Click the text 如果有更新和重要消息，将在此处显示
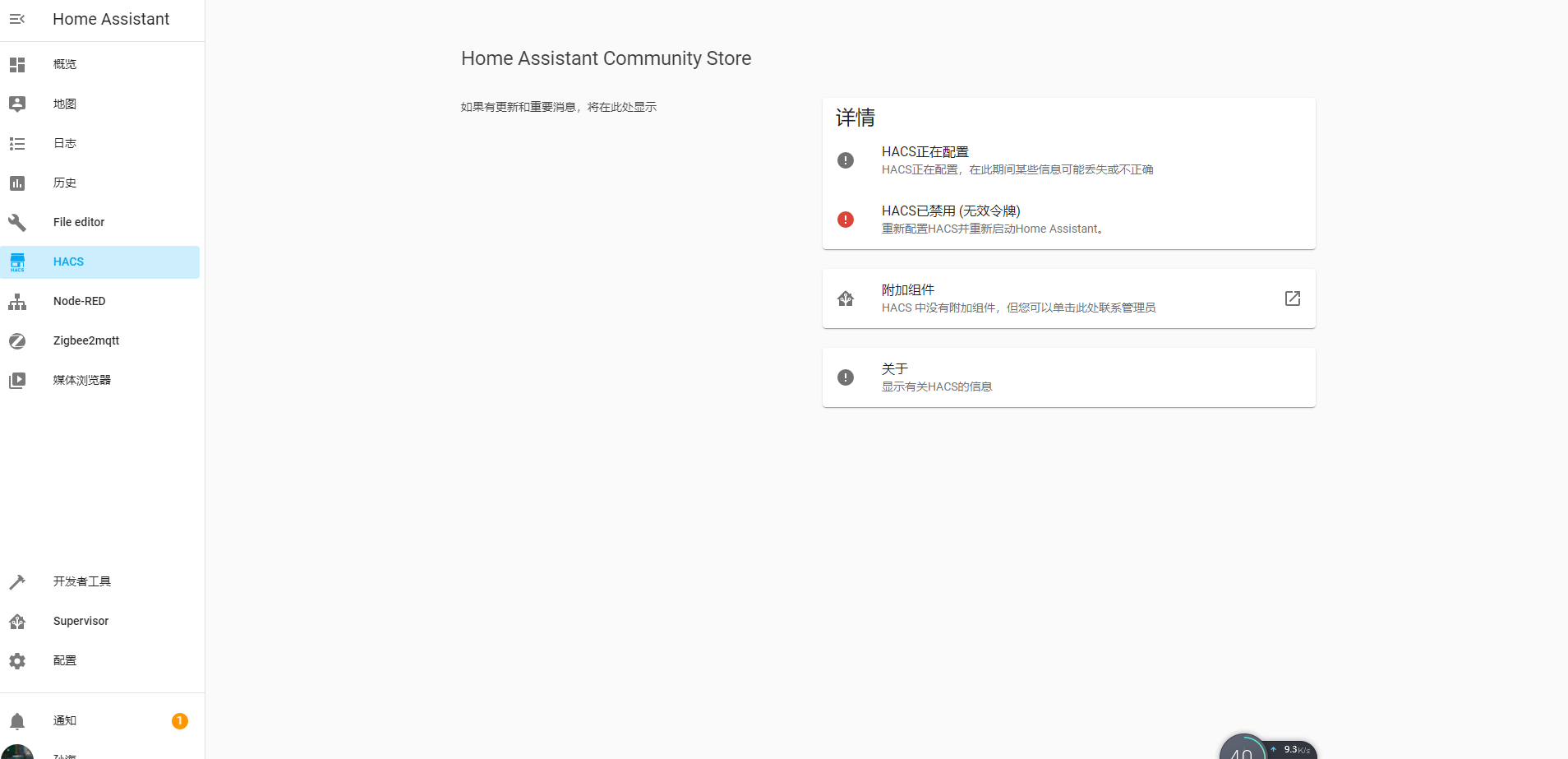 [559, 107]
